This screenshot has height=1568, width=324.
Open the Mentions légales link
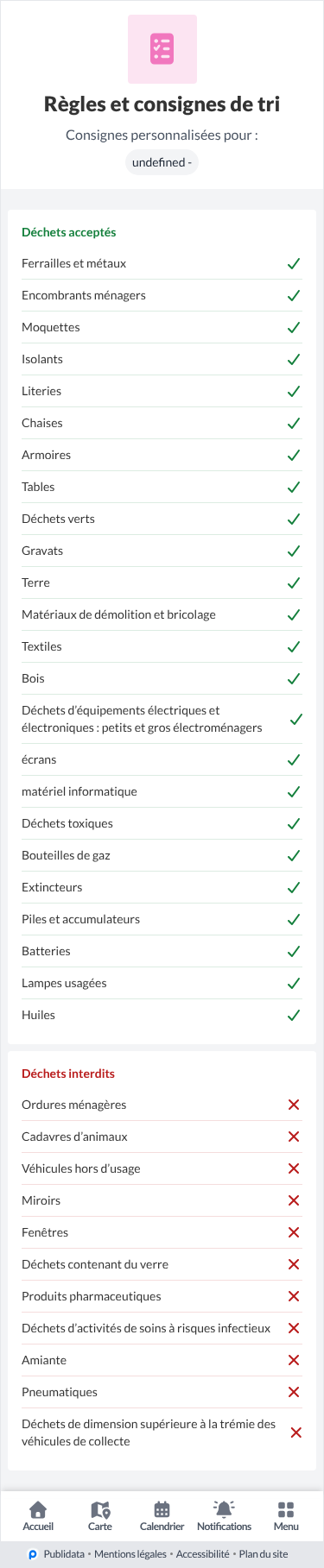pyautogui.click(x=130, y=1554)
